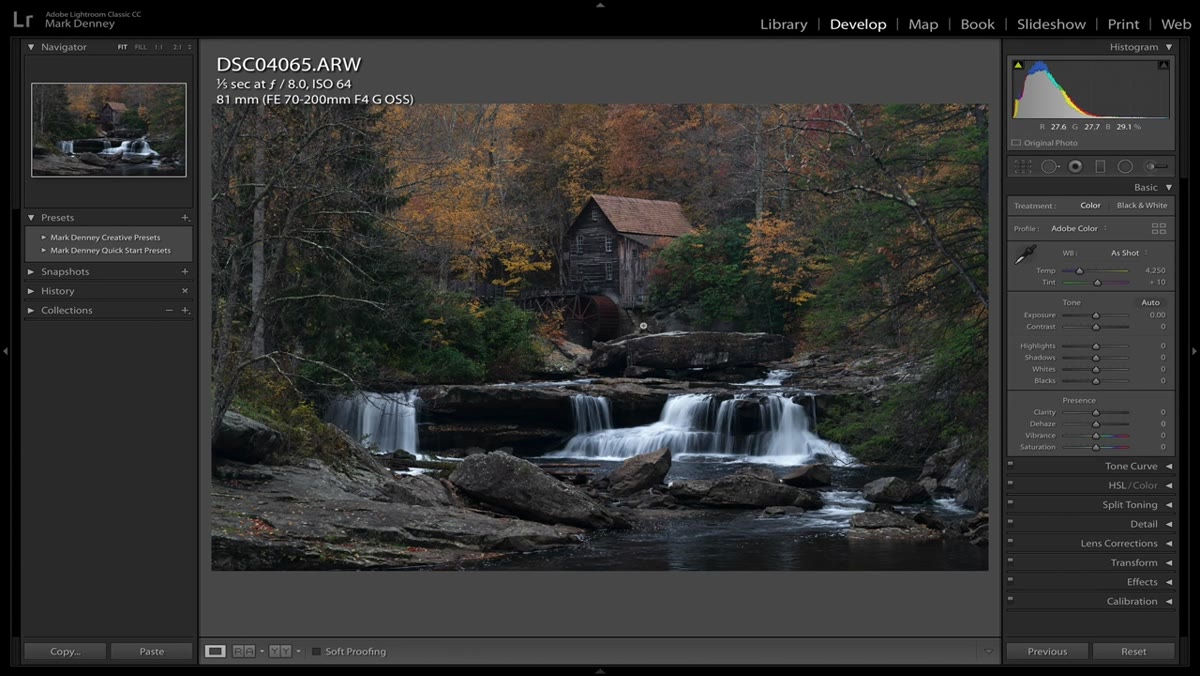
Task: Open the Navigator zoom ratio menu
Action: coord(190,47)
